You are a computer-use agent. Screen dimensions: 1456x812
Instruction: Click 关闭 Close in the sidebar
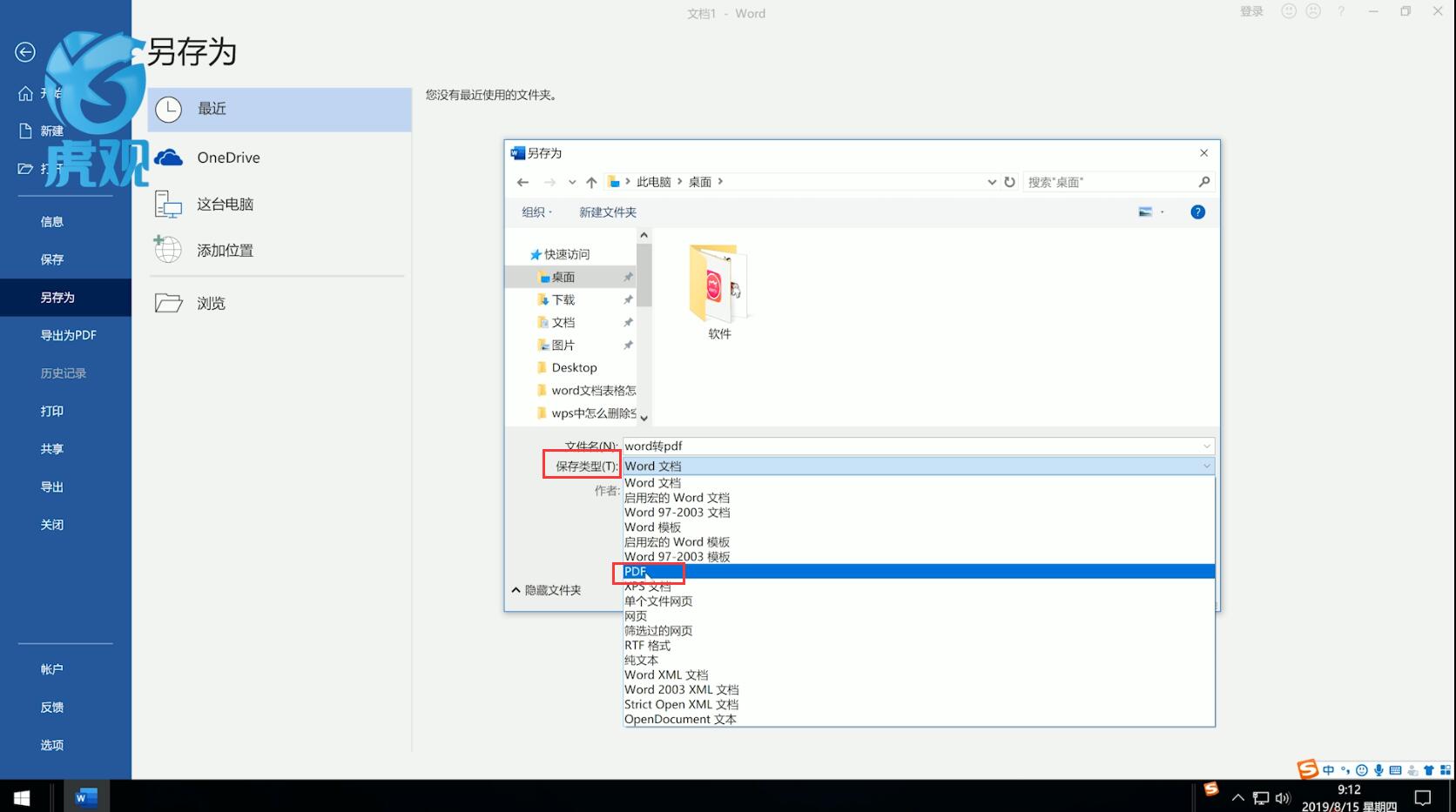(x=52, y=525)
